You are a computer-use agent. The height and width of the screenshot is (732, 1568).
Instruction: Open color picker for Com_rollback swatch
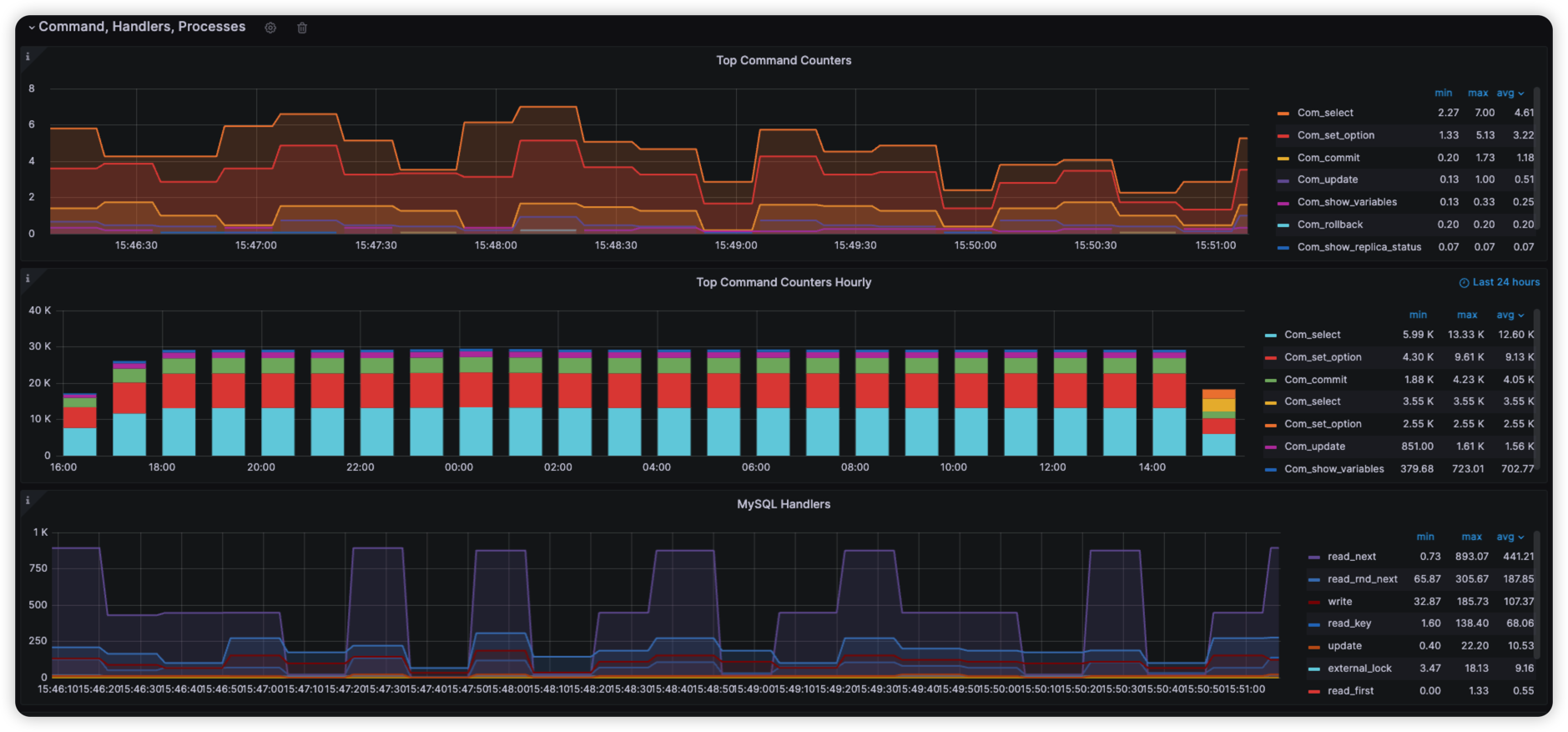coord(1283,225)
